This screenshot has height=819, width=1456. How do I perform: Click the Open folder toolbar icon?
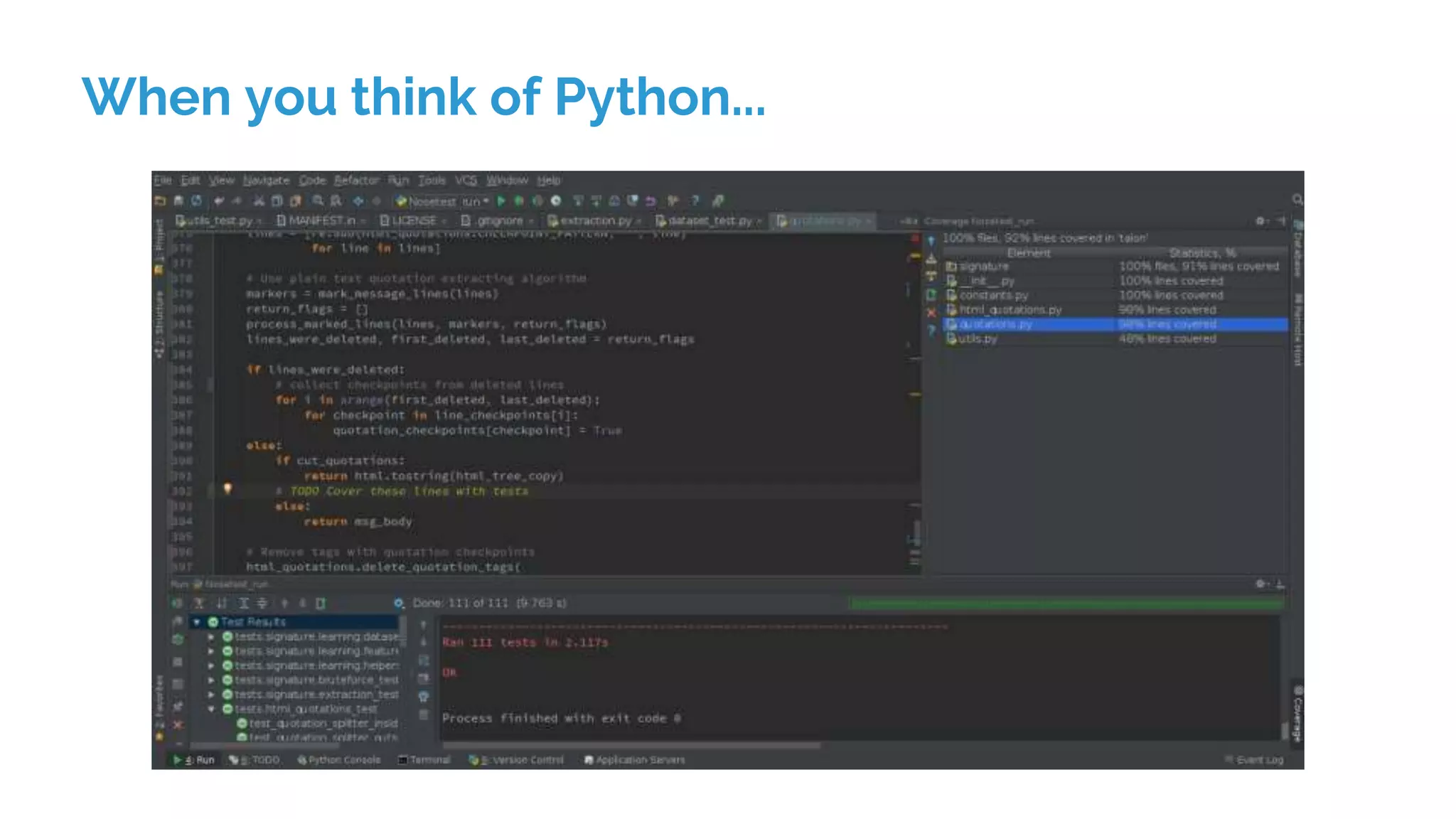coord(160,201)
